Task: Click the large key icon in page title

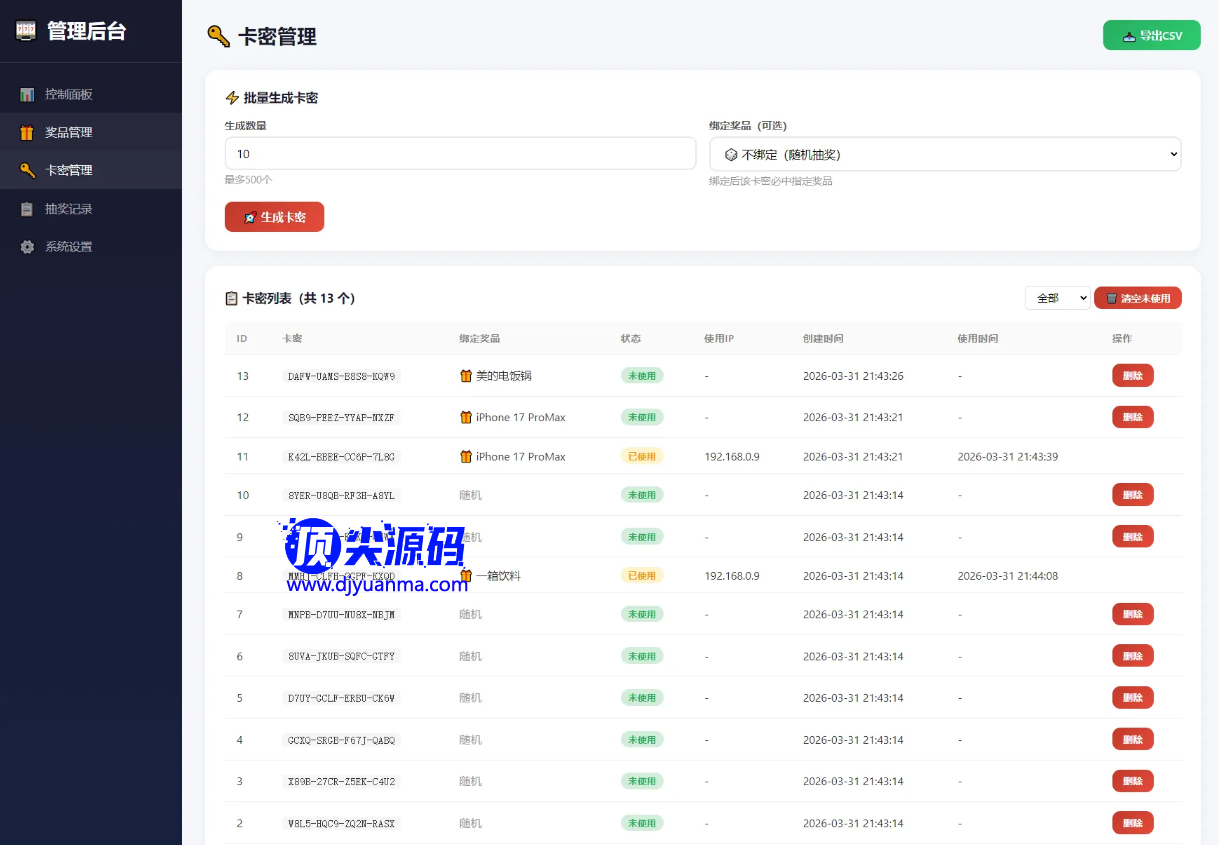Action: pyautogui.click(x=218, y=37)
